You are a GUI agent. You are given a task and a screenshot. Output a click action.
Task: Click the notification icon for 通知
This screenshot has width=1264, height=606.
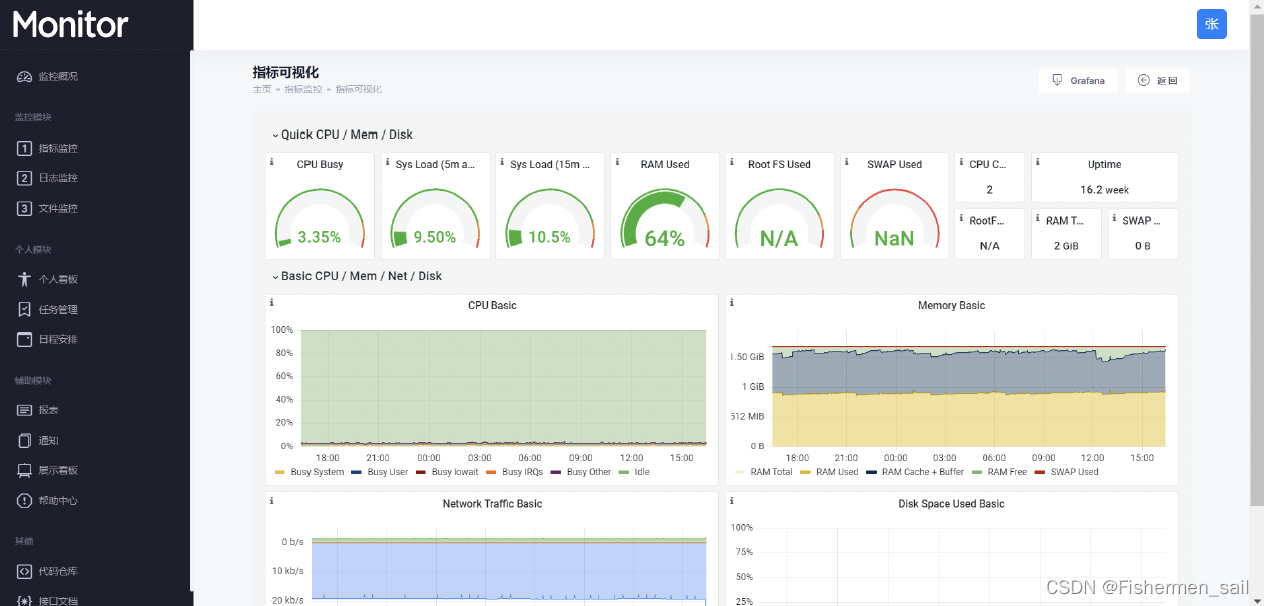[25, 441]
